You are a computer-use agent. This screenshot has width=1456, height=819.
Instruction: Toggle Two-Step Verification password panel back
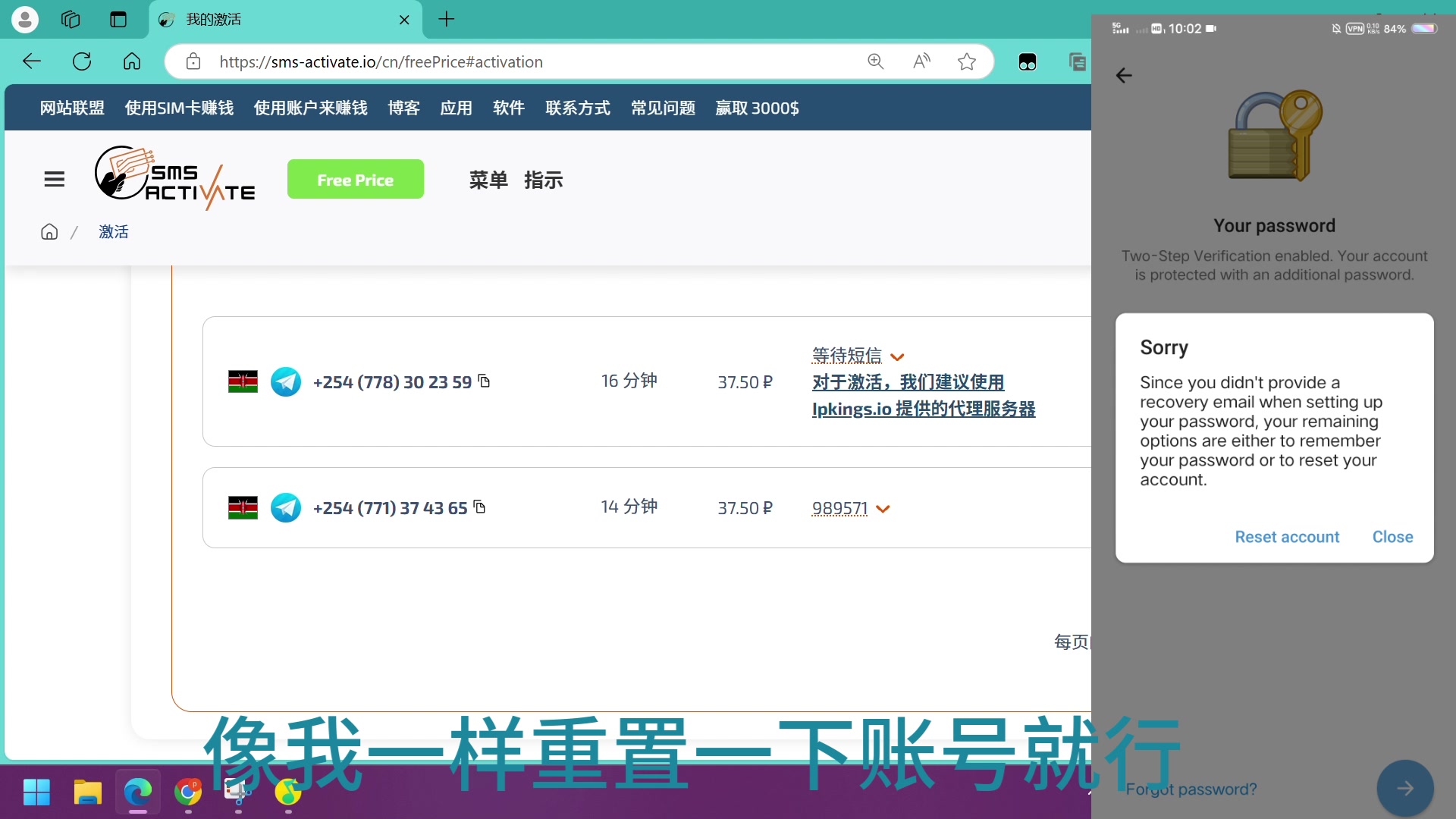[1124, 75]
